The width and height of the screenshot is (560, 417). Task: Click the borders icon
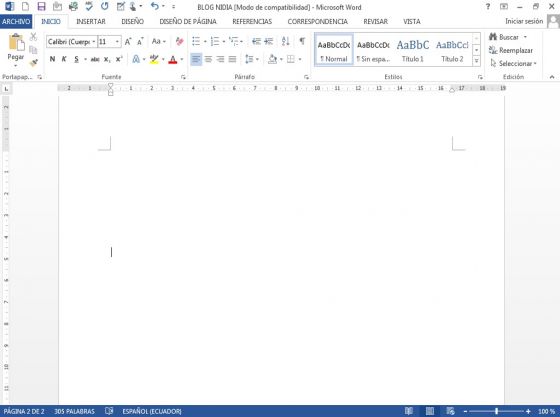(x=291, y=59)
